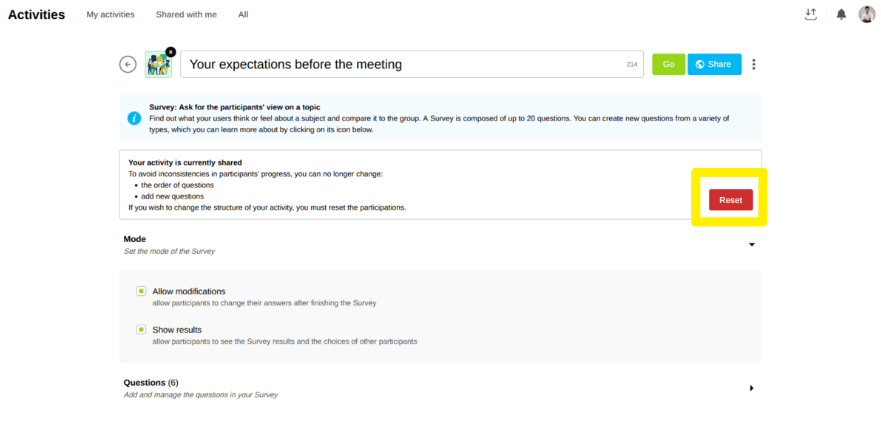Image resolution: width=881 pixels, height=433 pixels.
Task: Toggle the Allow modifications checkbox
Action: point(142,291)
